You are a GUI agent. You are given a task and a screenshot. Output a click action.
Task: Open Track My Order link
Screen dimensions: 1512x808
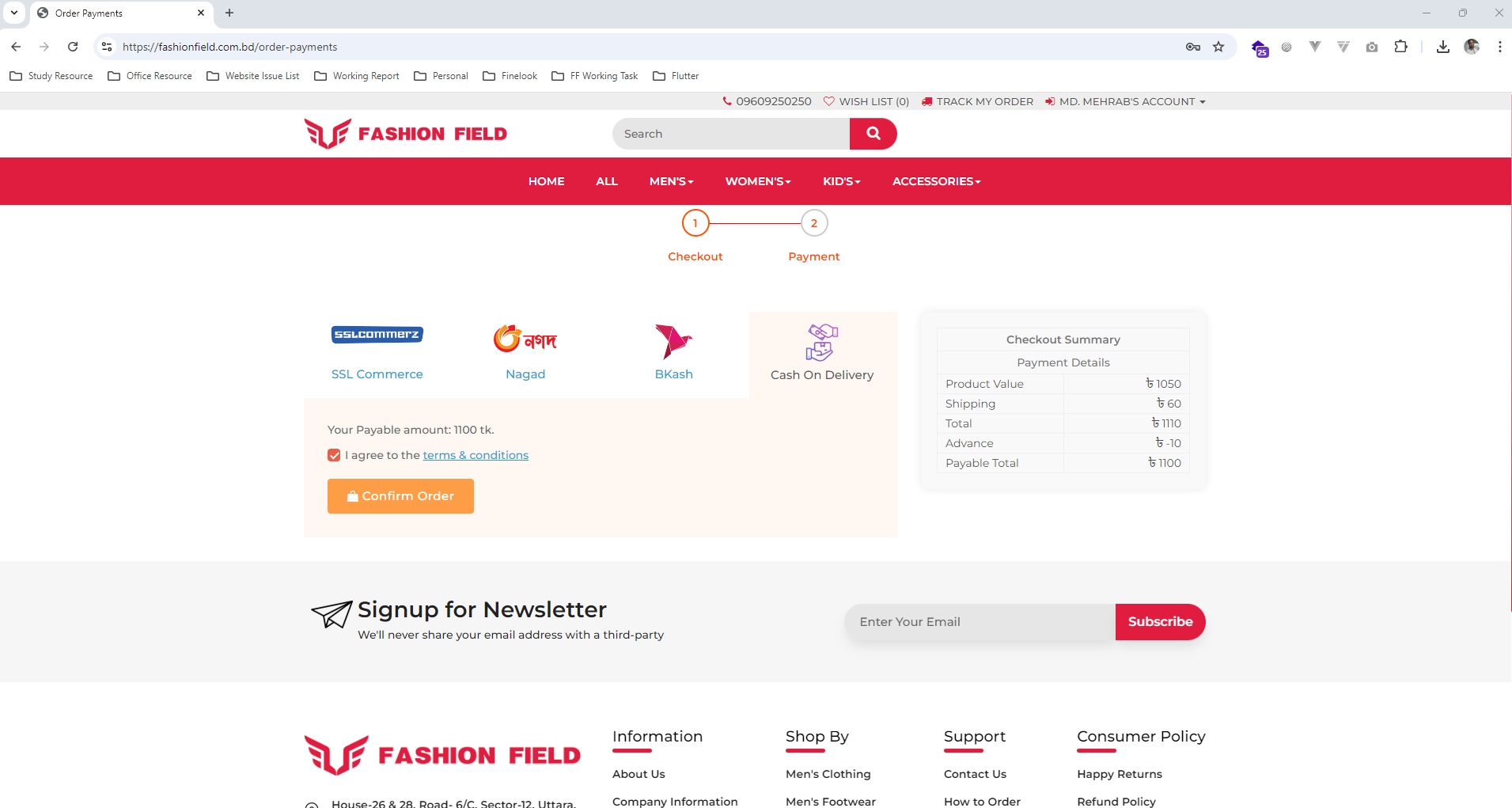977,101
